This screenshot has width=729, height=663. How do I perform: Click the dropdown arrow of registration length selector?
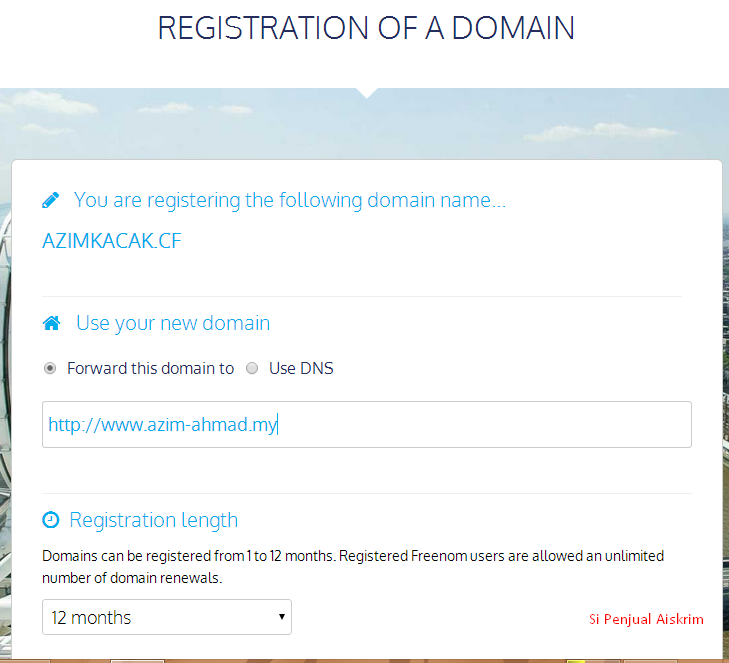point(282,617)
